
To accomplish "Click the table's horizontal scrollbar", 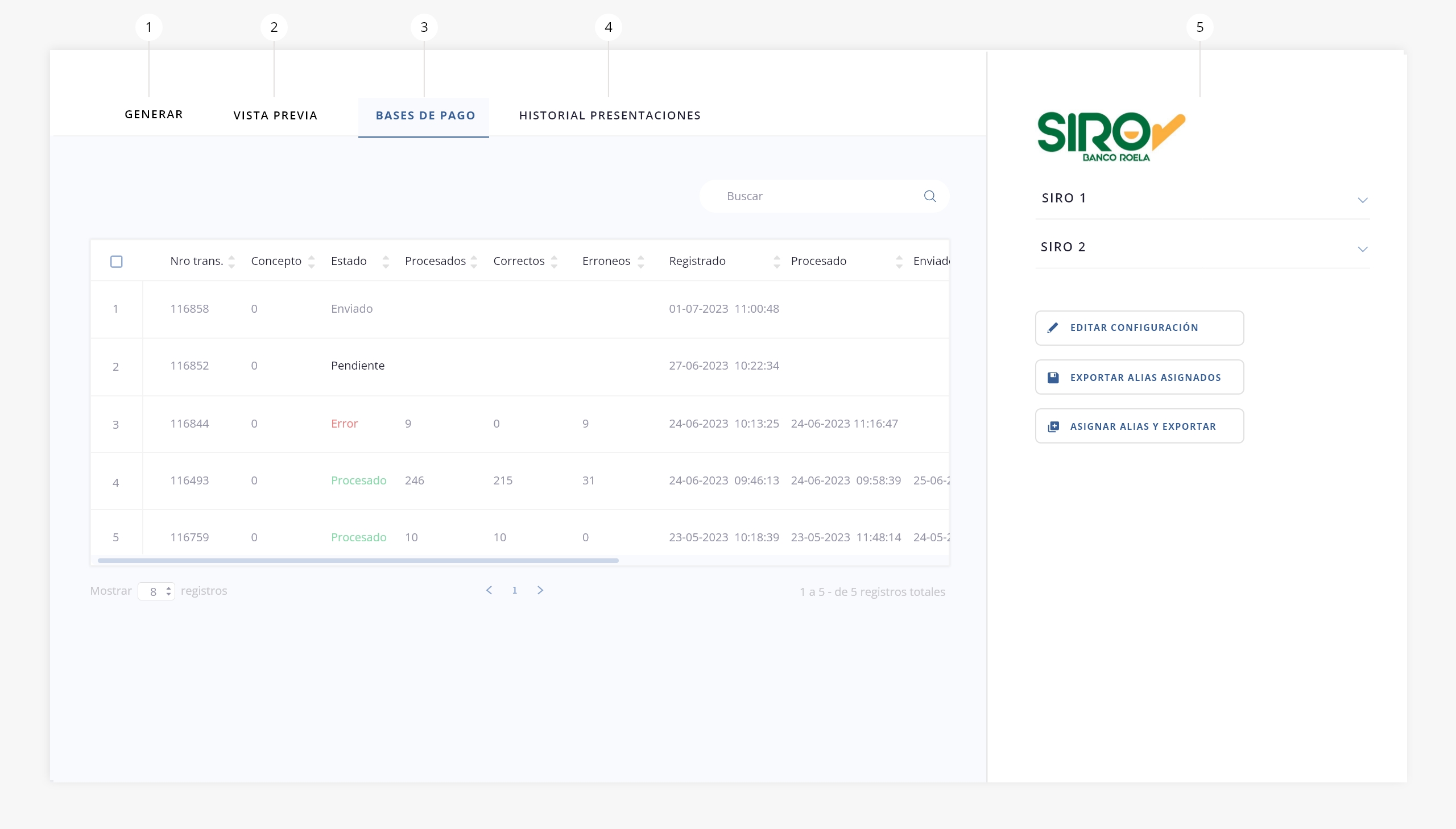I will point(358,561).
